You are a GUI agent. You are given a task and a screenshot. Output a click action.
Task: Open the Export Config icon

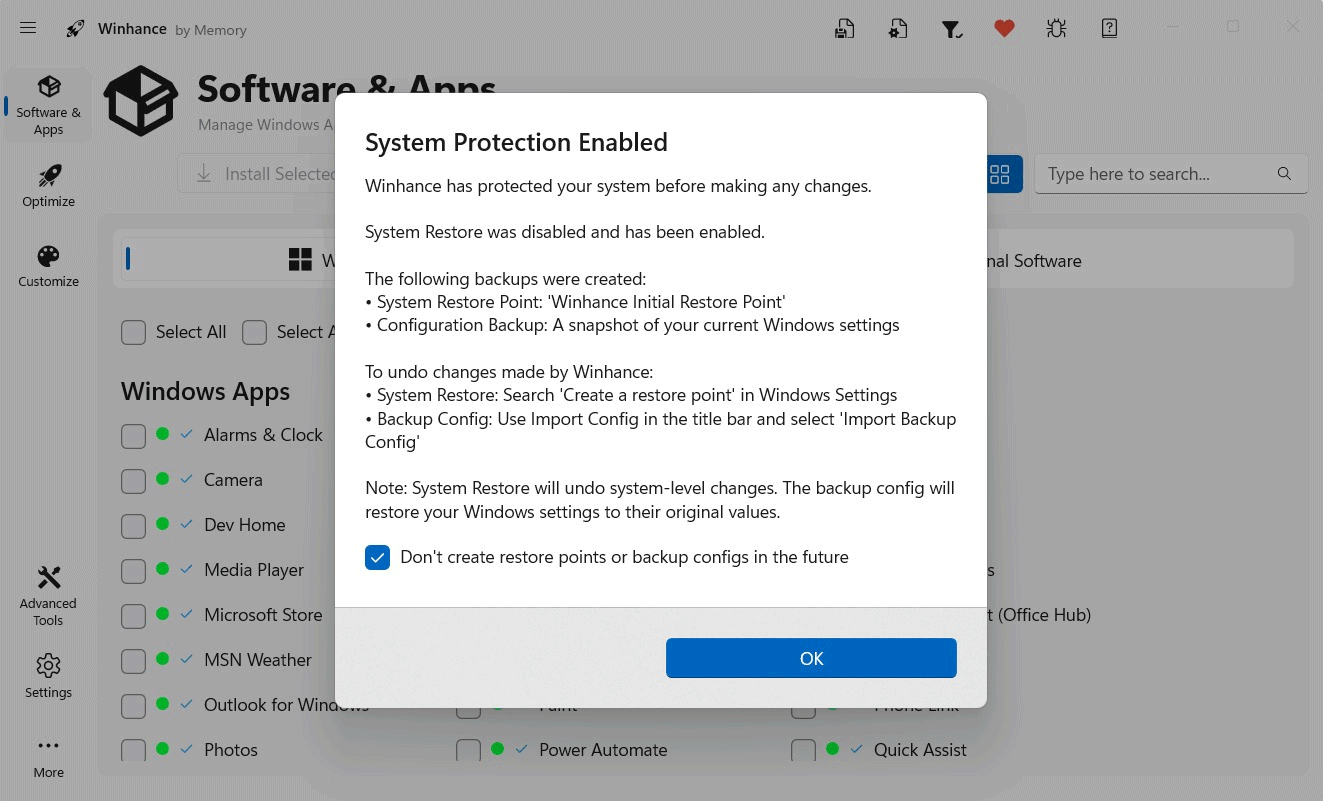coord(845,28)
